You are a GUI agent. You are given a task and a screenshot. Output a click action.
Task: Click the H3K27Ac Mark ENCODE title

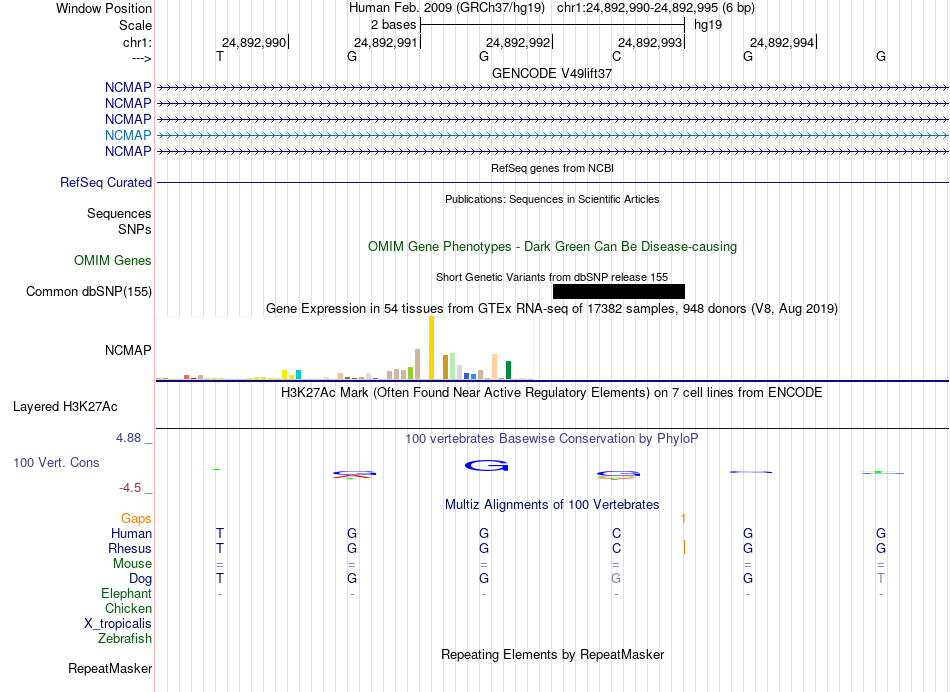click(552, 393)
